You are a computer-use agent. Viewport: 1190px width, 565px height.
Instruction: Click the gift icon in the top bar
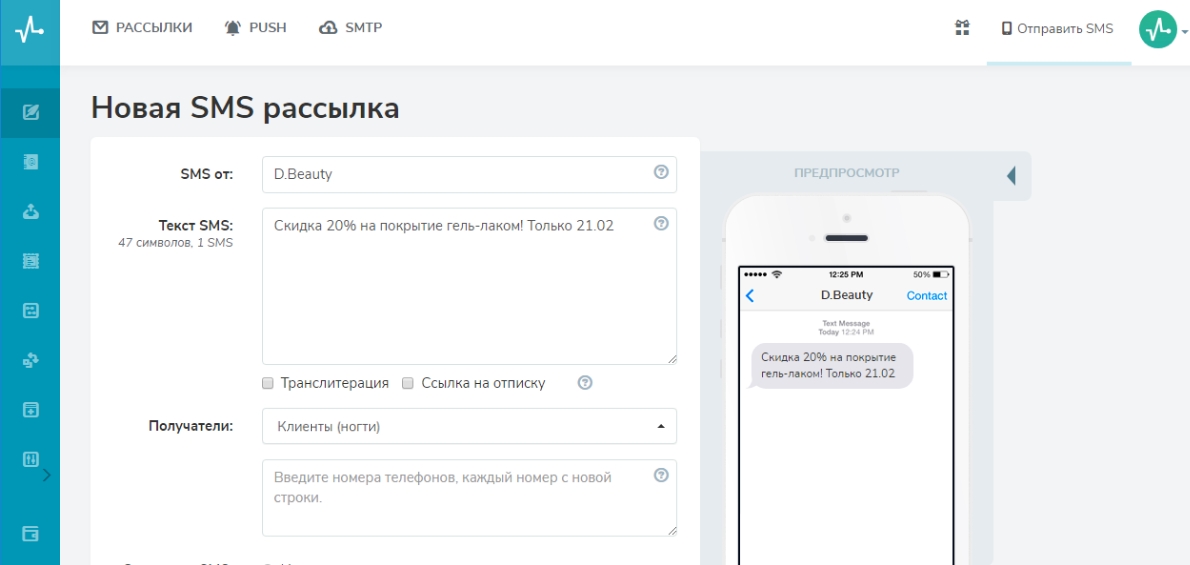[x=964, y=28]
